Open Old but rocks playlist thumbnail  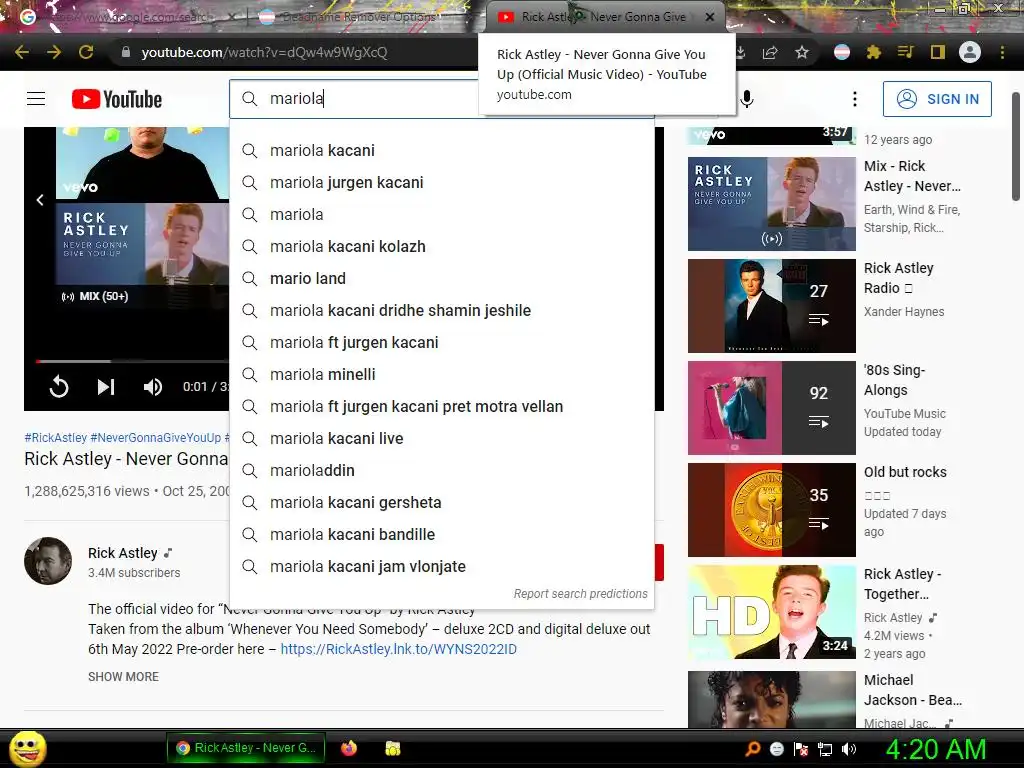pyautogui.click(x=771, y=509)
